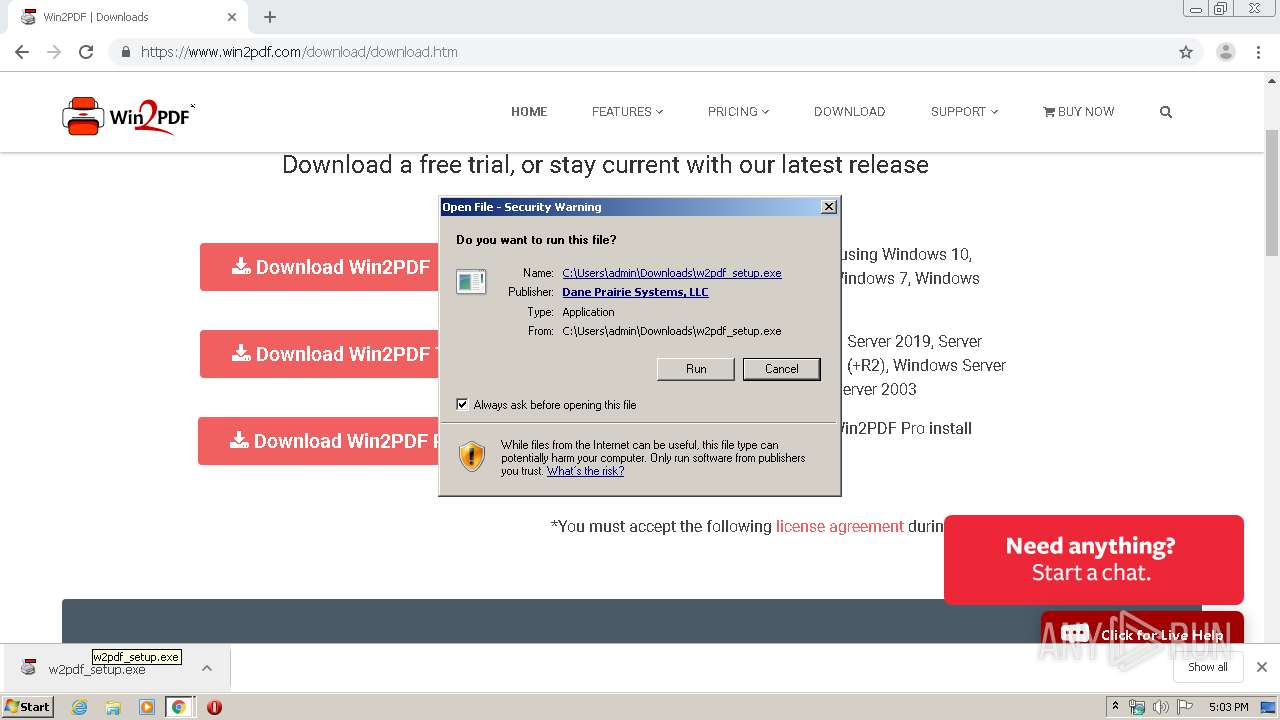Open the What's the risk? link
The image size is (1280, 720).
(585, 471)
